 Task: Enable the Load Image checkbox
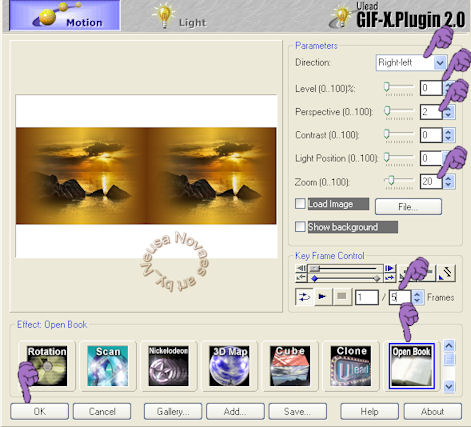point(300,203)
